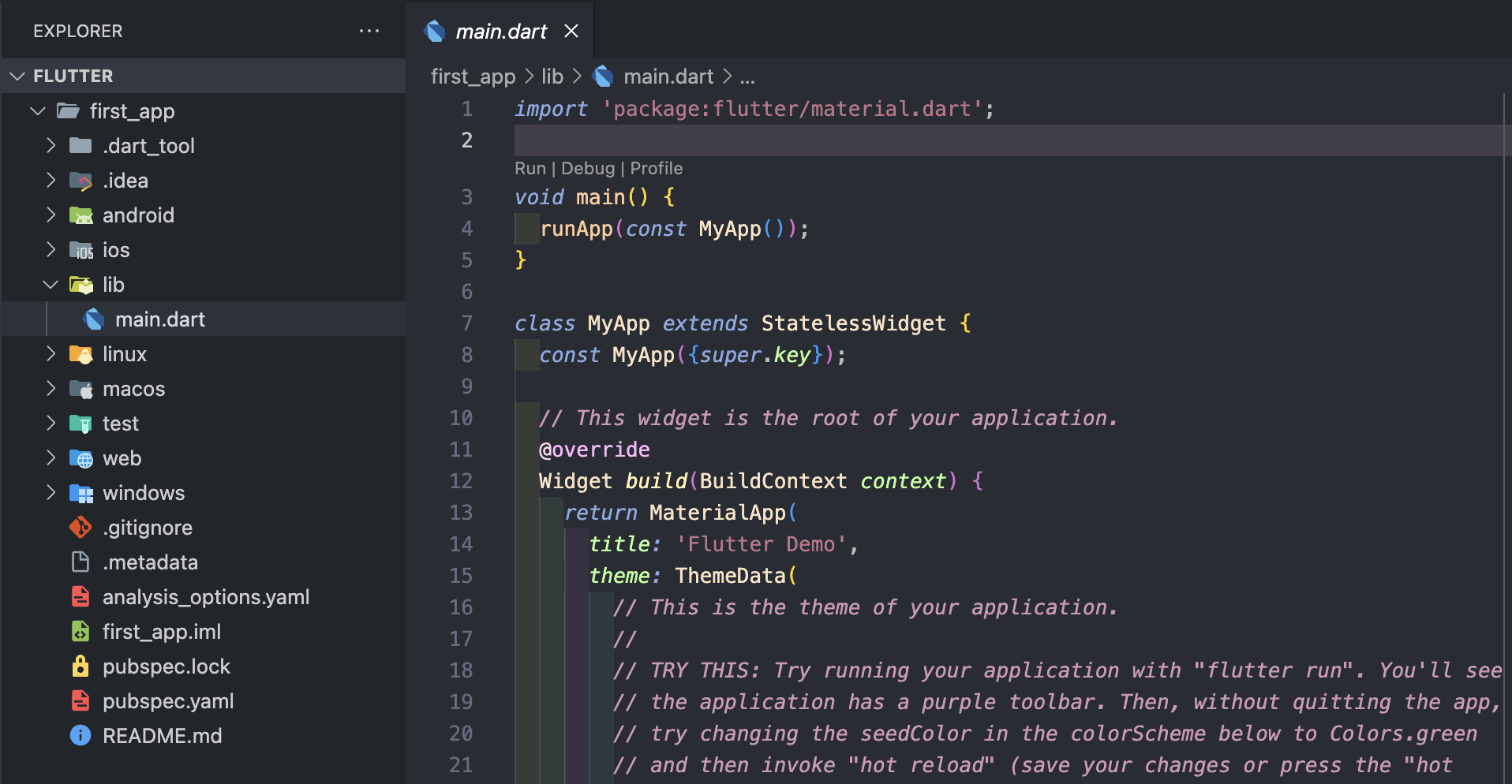Screen dimensions: 1512x784
Task: Click the 'Flutter Demo' string literal
Action: 762,544
